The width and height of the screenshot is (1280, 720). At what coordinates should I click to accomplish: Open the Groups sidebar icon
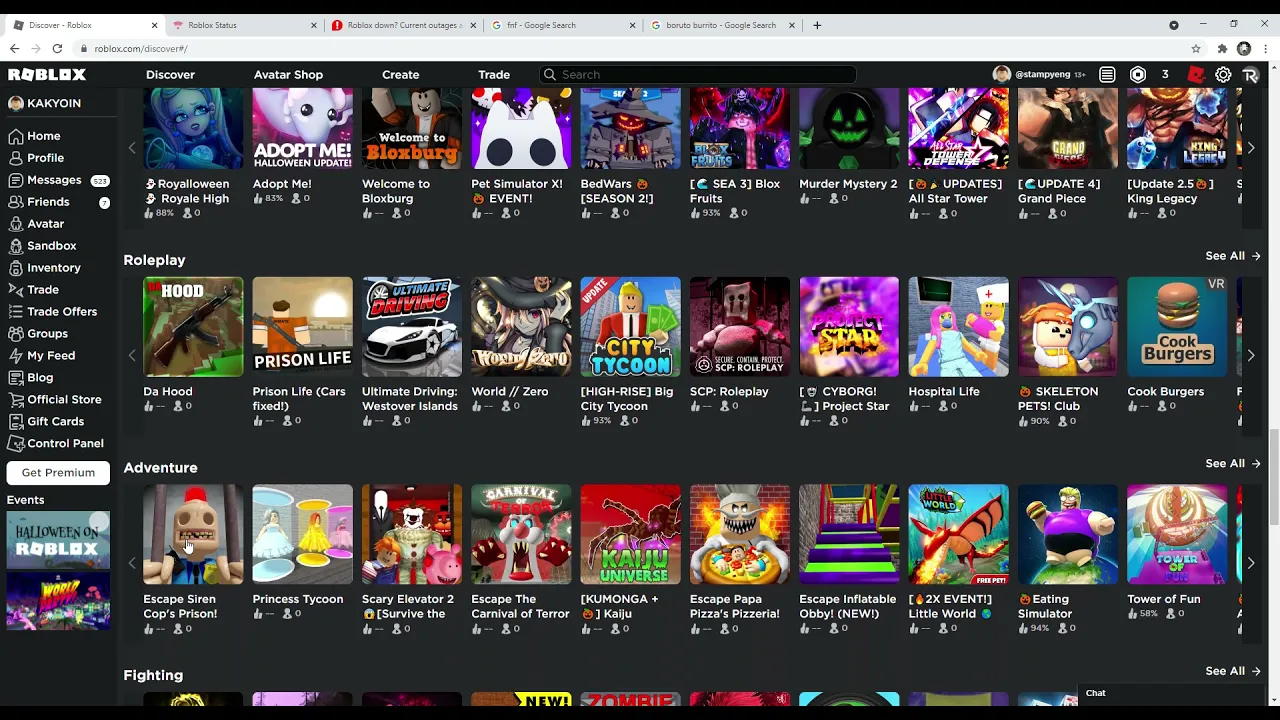click(15, 334)
